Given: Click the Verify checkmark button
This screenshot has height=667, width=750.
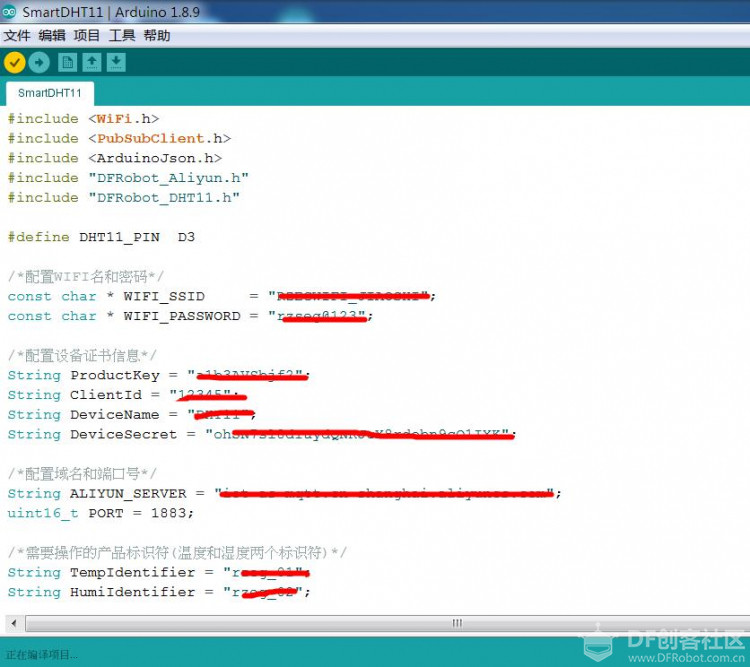Looking at the screenshot, I should (x=14, y=63).
